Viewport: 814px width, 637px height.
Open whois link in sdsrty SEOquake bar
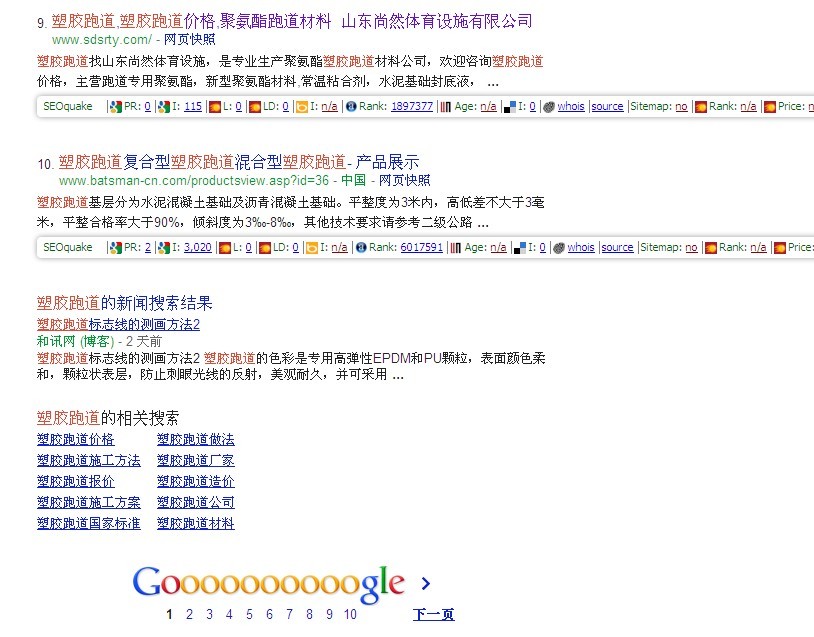click(571, 106)
